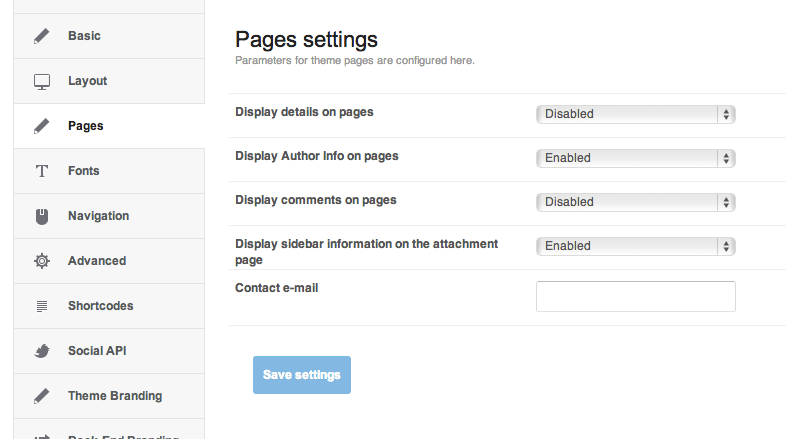Click the 'Display sidebar information on the attachment page' label
This screenshot has width=786, height=439.
pos(366,252)
